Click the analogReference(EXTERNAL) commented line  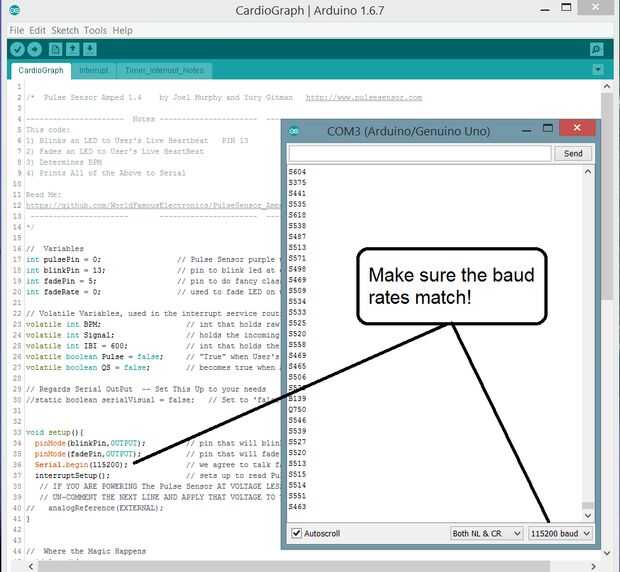(x=95, y=508)
